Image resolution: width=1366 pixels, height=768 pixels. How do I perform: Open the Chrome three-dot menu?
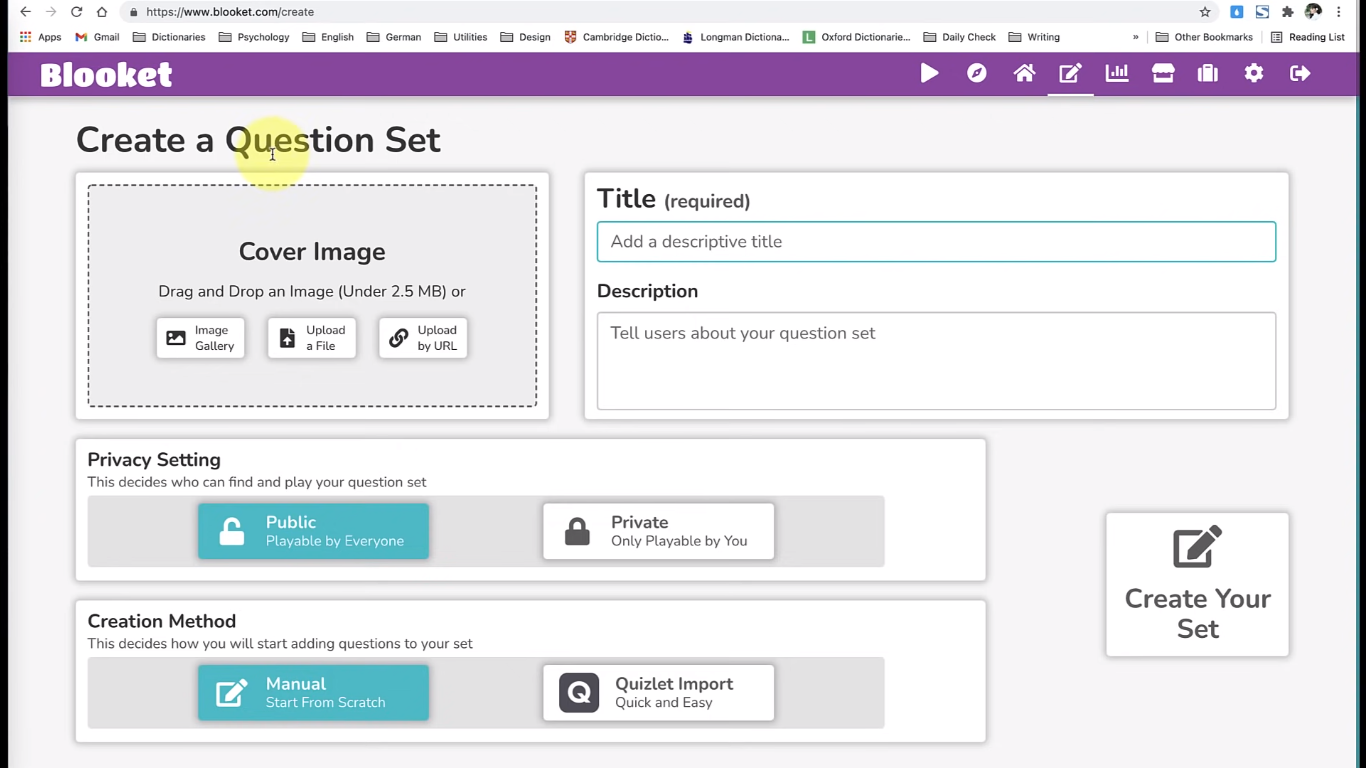pyautogui.click(x=1339, y=12)
